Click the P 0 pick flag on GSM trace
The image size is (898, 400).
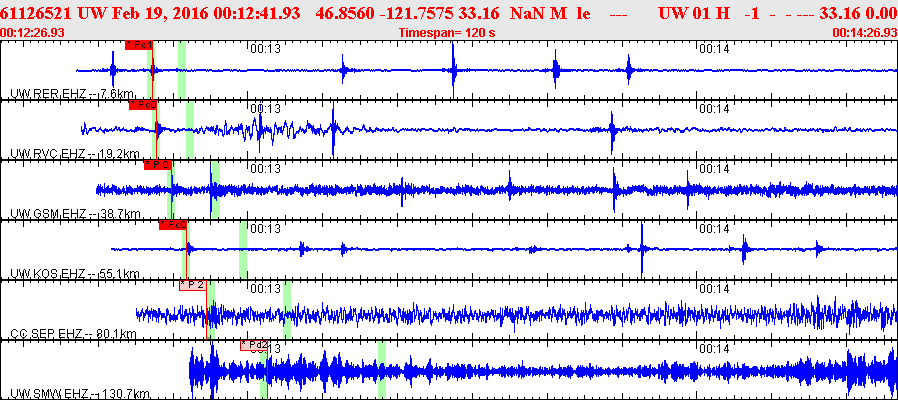[158, 165]
